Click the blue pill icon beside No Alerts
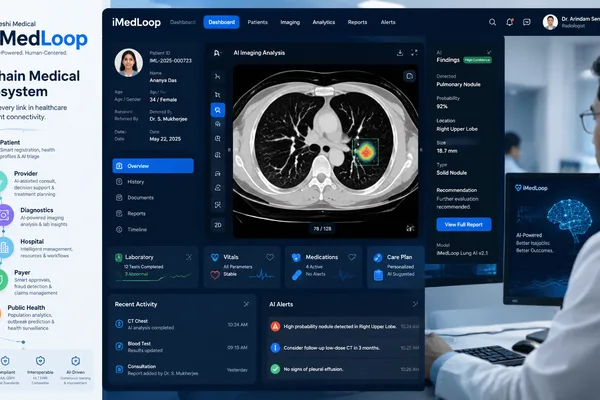Screen dimensions: 600x400 click(x=297, y=275)
